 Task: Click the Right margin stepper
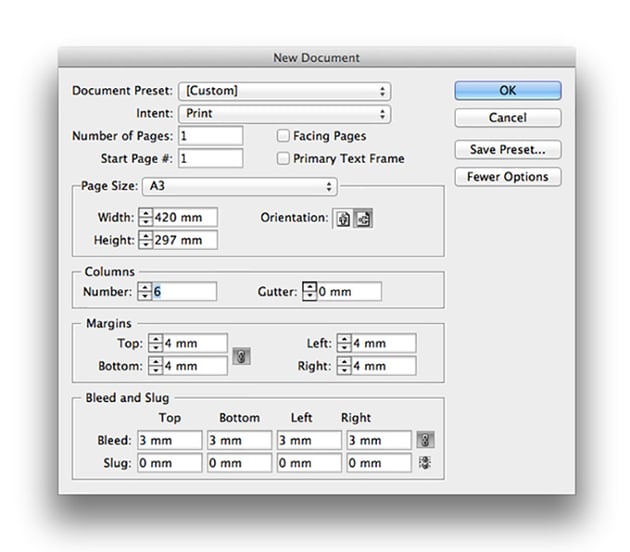coord(344,366)
